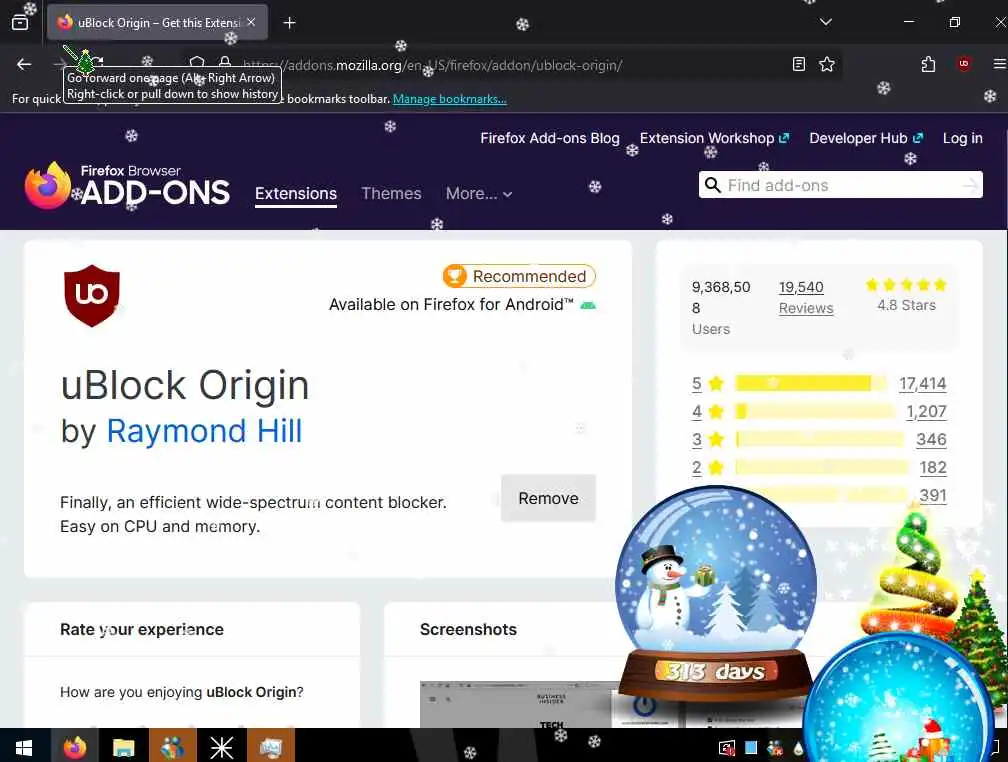Viewport: 1008px width, 762px height.
Task: Click the 2 star rating row number
Action: (697, 467)
